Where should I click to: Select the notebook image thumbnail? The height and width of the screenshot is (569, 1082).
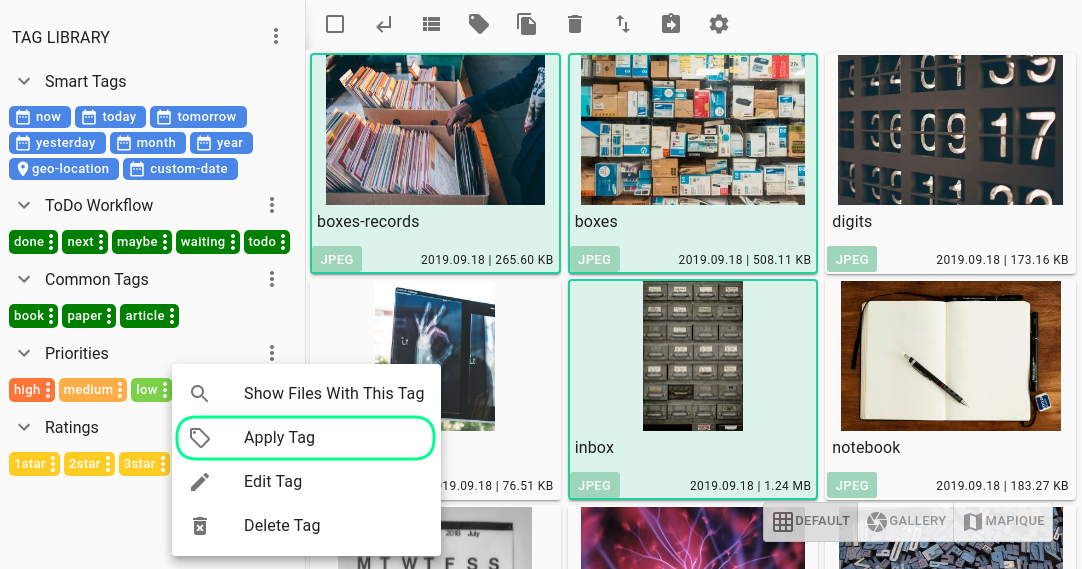click(x=950, y=356)
